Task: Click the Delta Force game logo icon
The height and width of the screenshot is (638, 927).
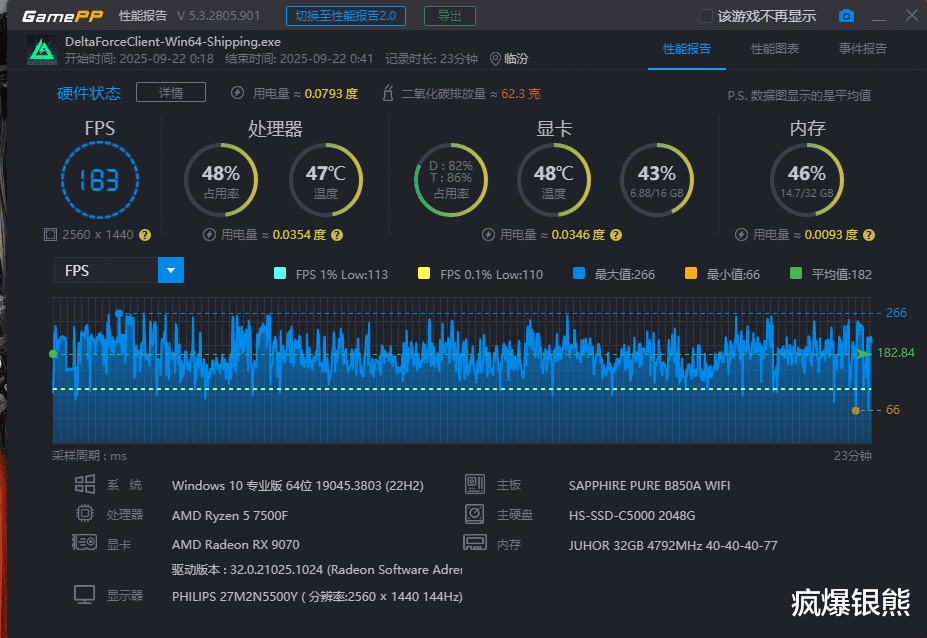Action: click(42, 50)
